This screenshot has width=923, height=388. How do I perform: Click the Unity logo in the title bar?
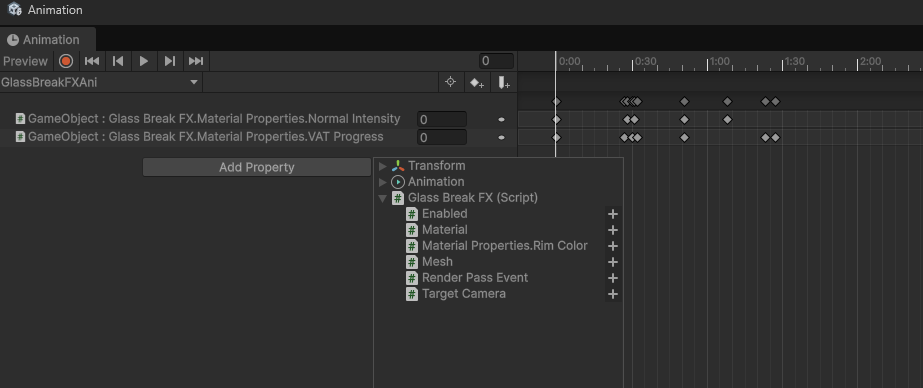pos(14,9)
